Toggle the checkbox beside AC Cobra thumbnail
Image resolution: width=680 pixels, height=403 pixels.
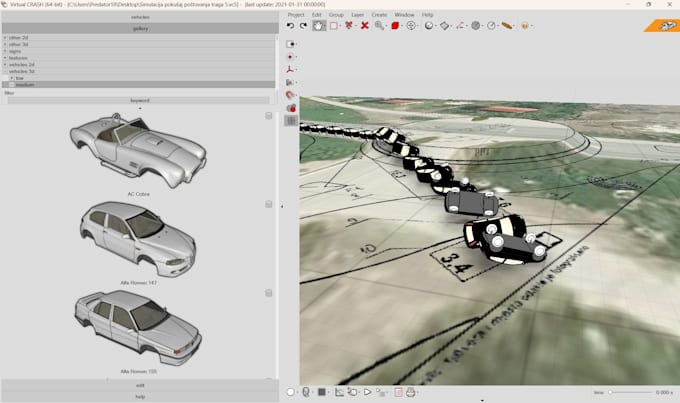point(269,116)
